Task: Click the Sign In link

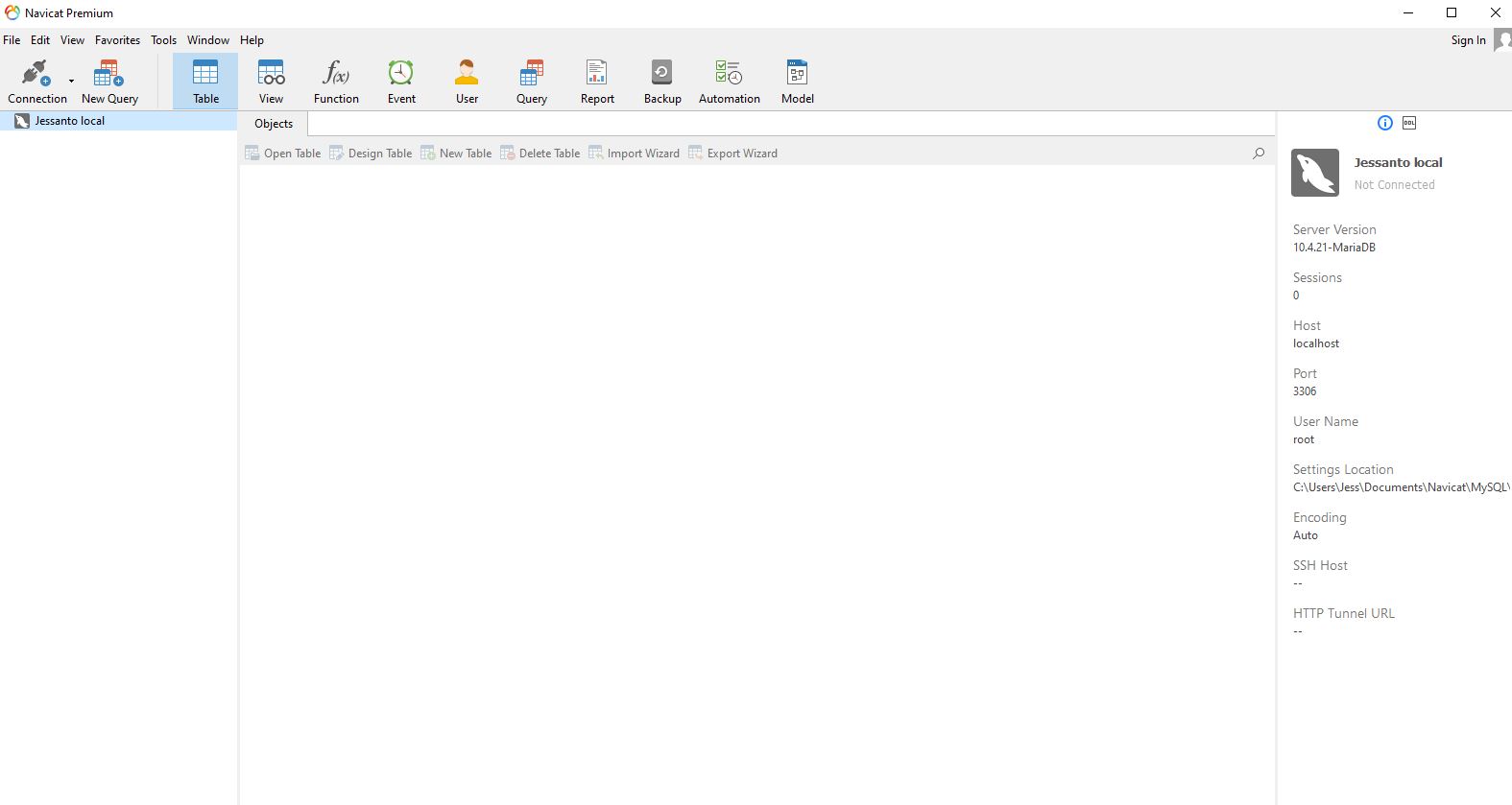Action: [1468, 40]
